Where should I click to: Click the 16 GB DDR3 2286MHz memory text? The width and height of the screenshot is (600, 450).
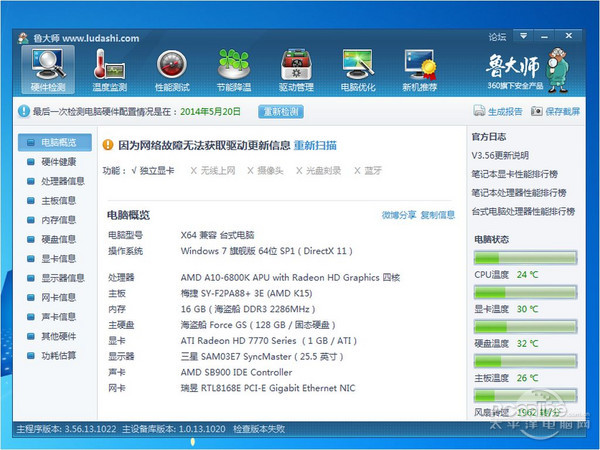coord(248,309)
